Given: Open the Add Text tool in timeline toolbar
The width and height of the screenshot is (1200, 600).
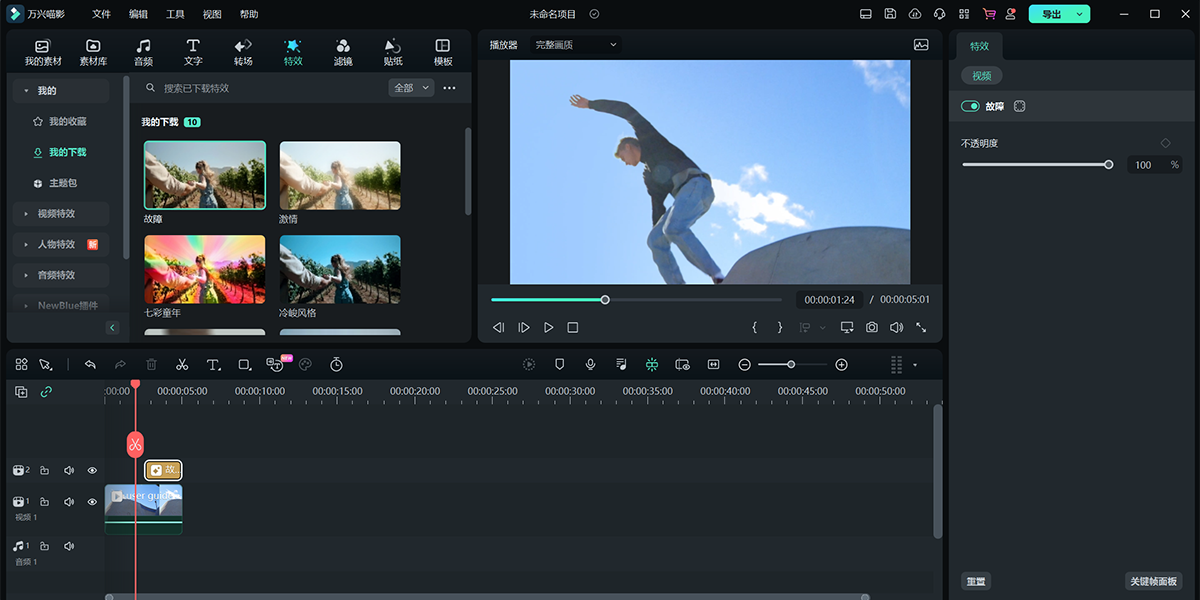Looking at the screenshot, I should pos(213,364).
